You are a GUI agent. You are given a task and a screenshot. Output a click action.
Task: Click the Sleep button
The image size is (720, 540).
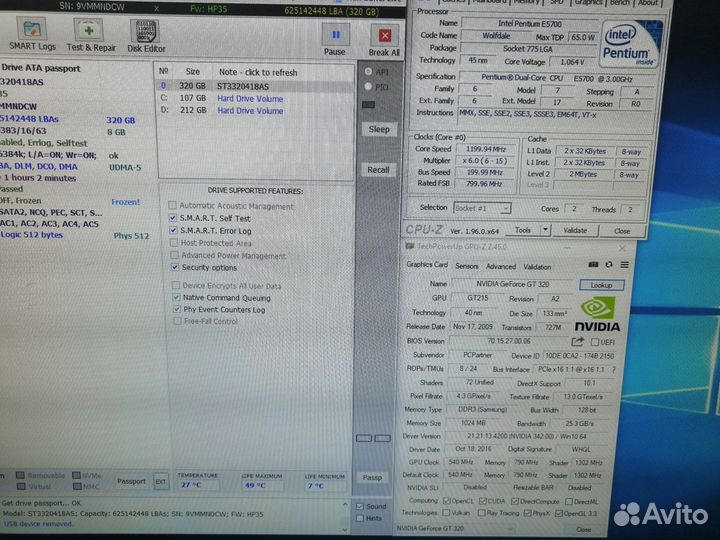[x=379, y=129]
